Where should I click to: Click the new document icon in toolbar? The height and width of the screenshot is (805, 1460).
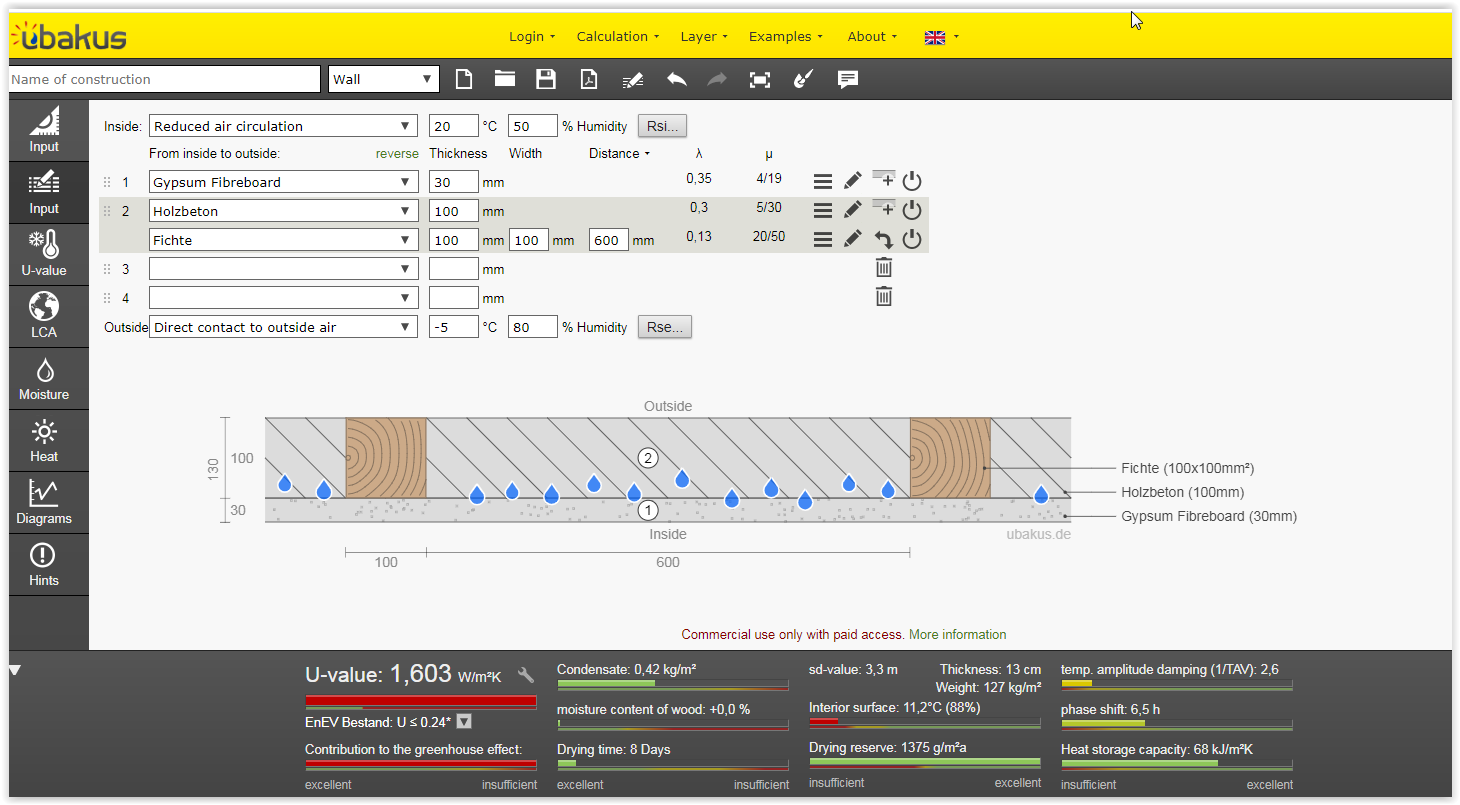tap(463, 80)
